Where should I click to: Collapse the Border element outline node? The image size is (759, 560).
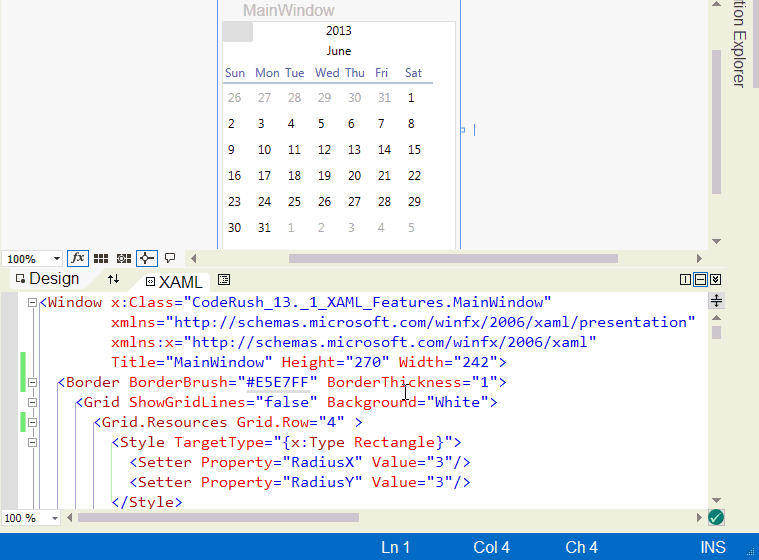pyautogui.click(x=32, y=382)
